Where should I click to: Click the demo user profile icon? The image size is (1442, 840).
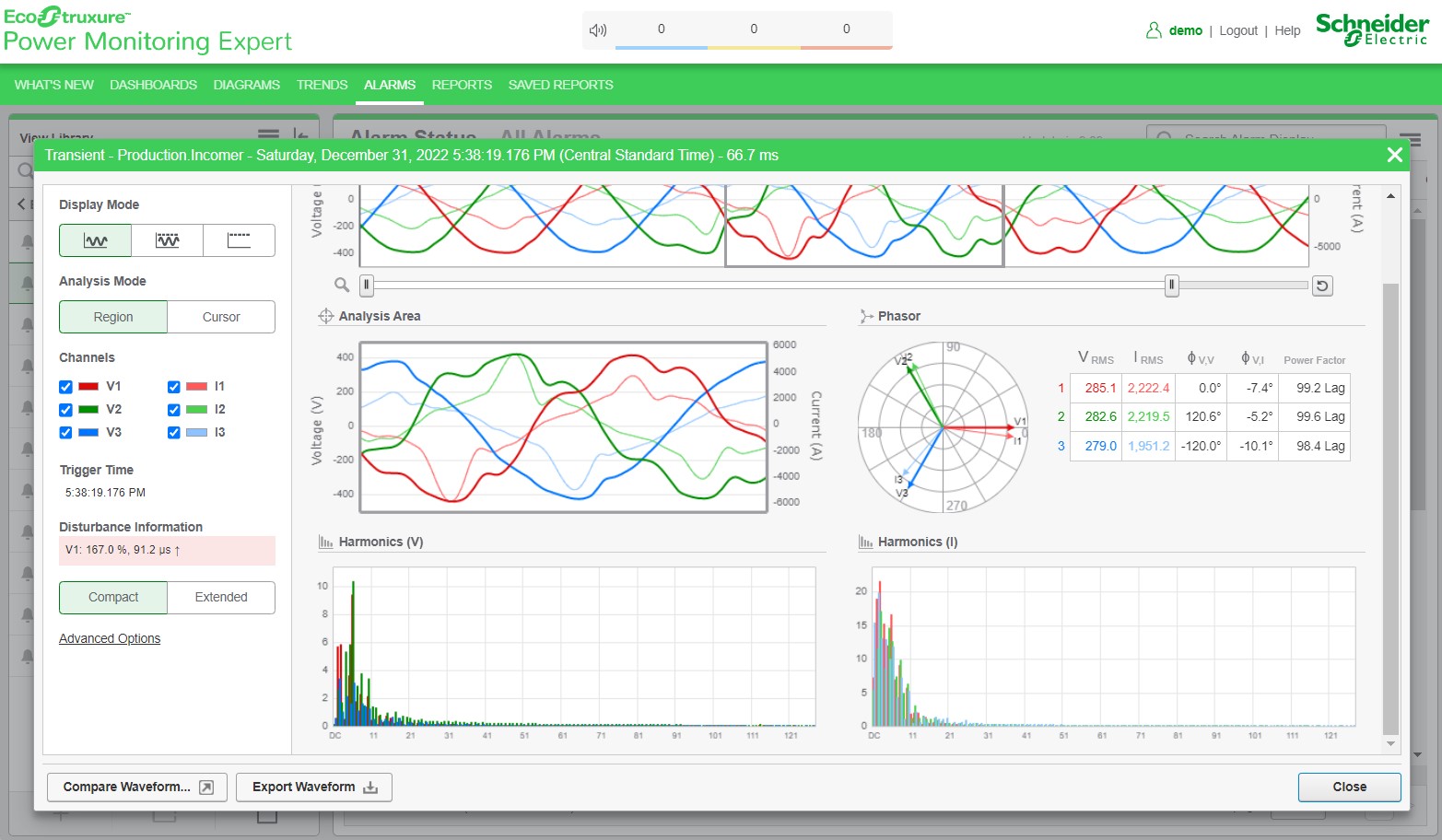click(x=1154, y=30)
